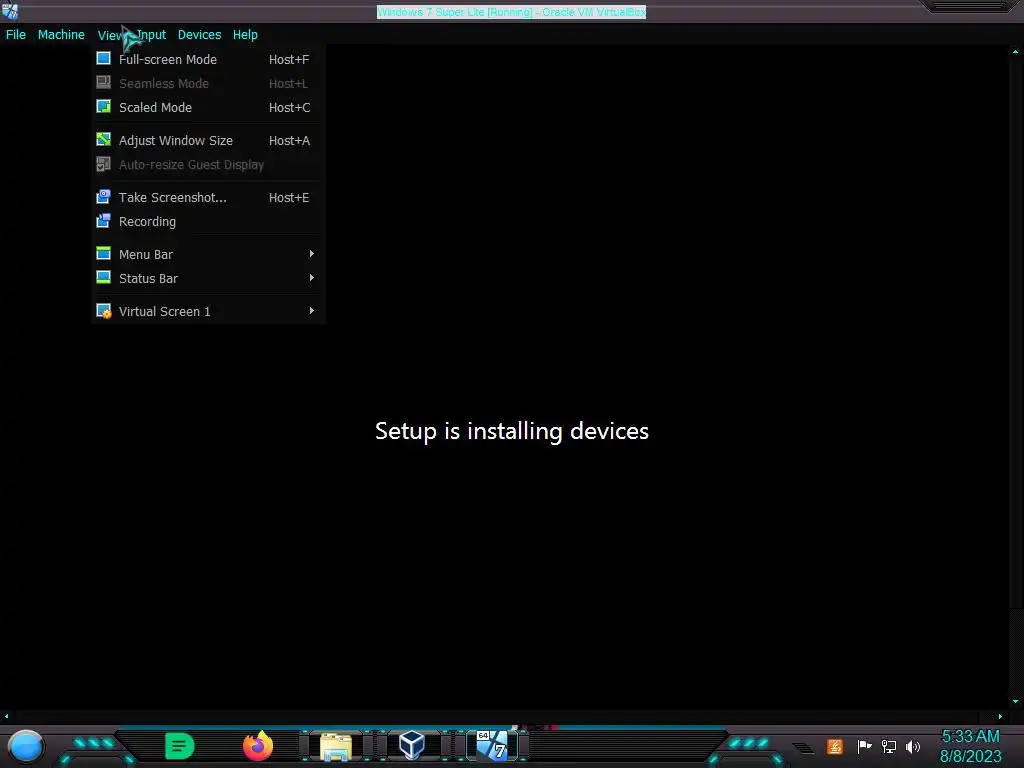The height and width of the screenshot is (768, 1024).
Task: Click the Host+C shortcut label
Action: (289, 107)
